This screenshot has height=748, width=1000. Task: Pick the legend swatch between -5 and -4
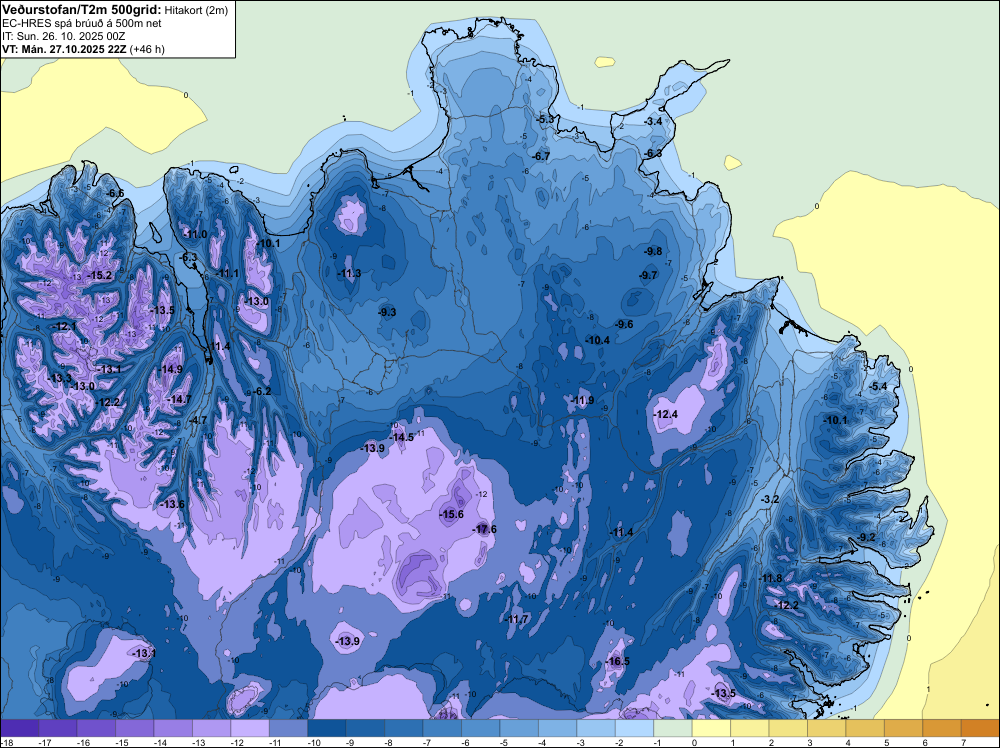point(519,728)
